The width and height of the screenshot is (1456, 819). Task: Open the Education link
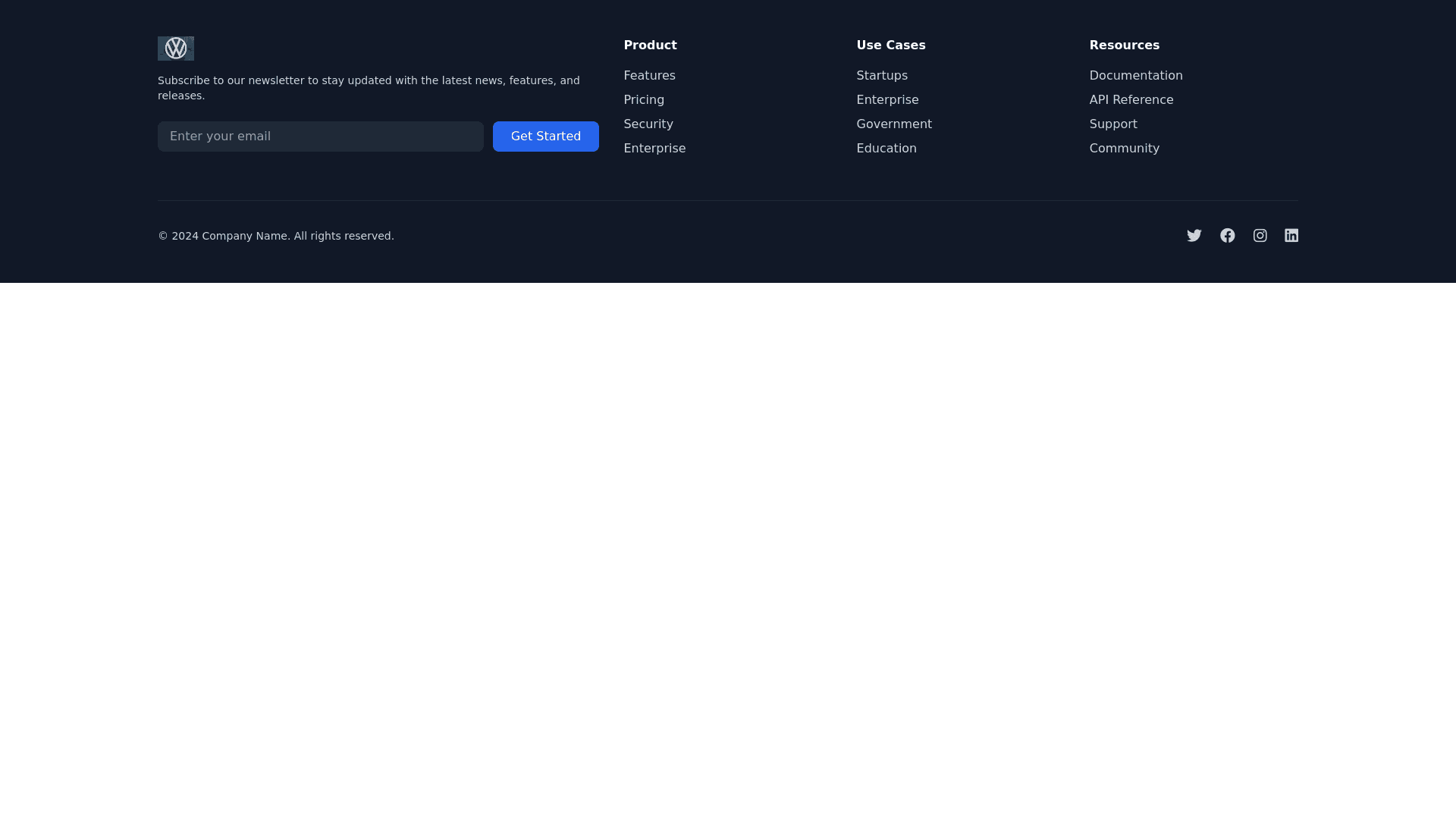[x=886, y=149]
